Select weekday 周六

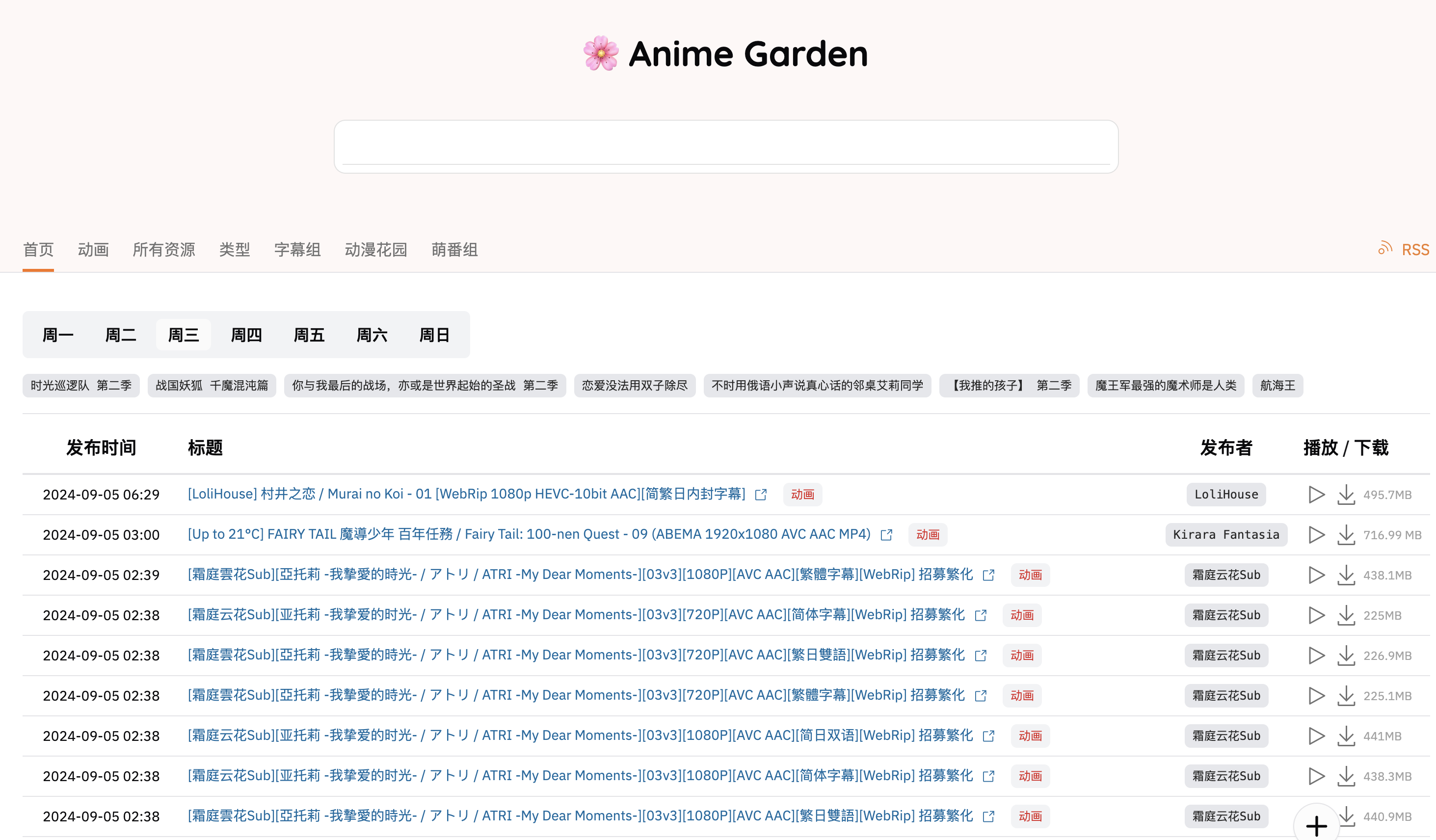(372, 335)
